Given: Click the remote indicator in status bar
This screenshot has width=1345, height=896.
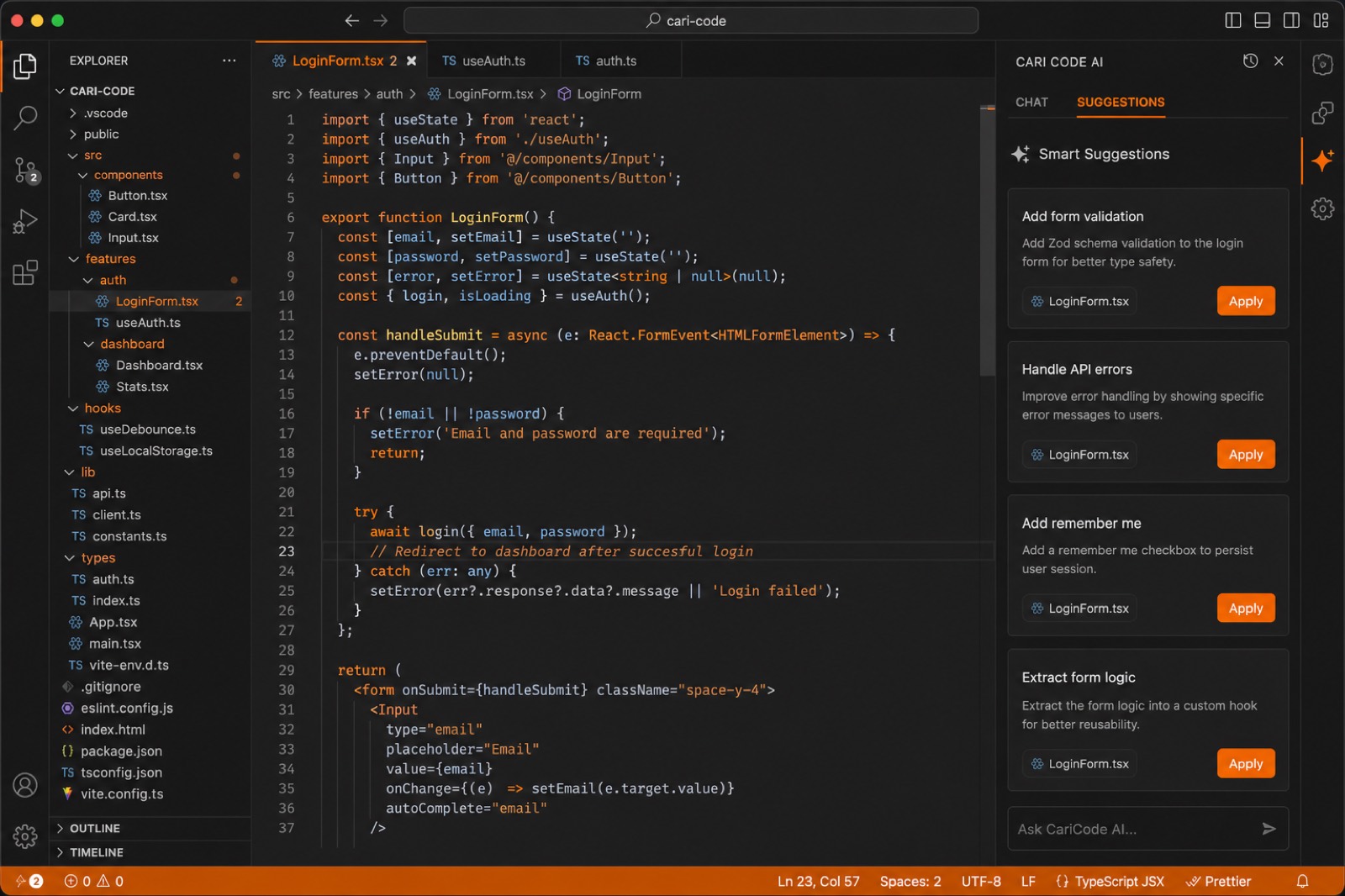Looking at the screenshot, I should 29,881.
